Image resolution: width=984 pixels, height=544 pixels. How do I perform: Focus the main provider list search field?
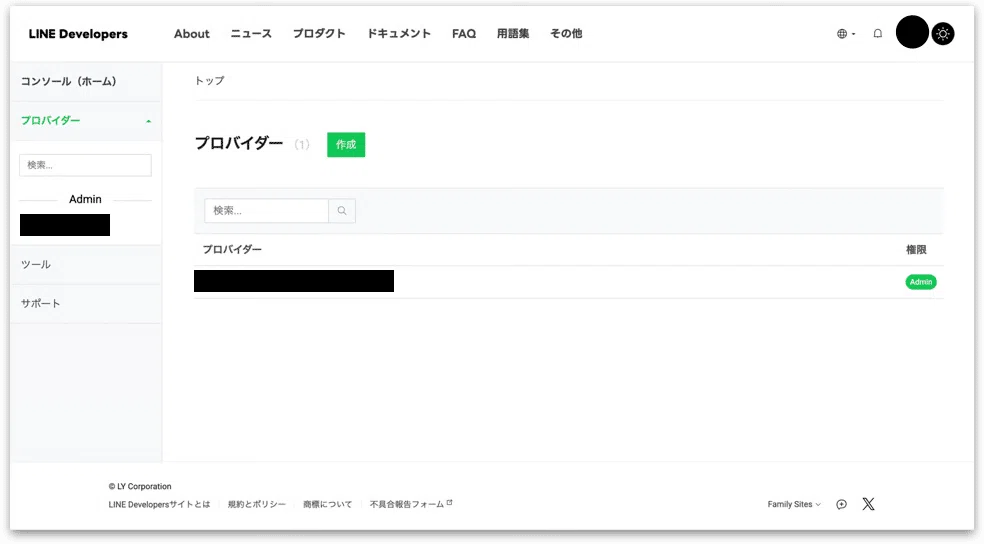pyautogui.click(x=266, y=211)
